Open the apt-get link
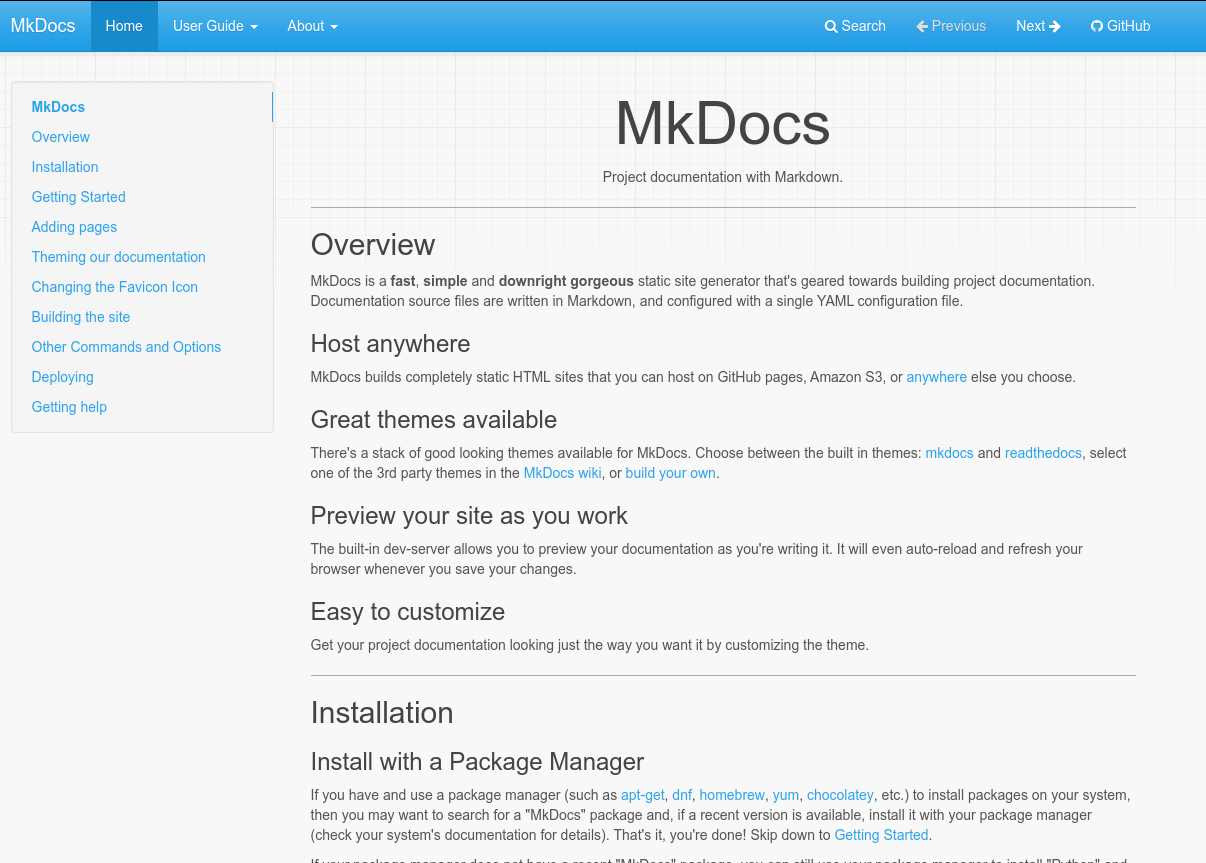Screen dimensions: 1206x863 pyautogui.click(x=643, y=795)
